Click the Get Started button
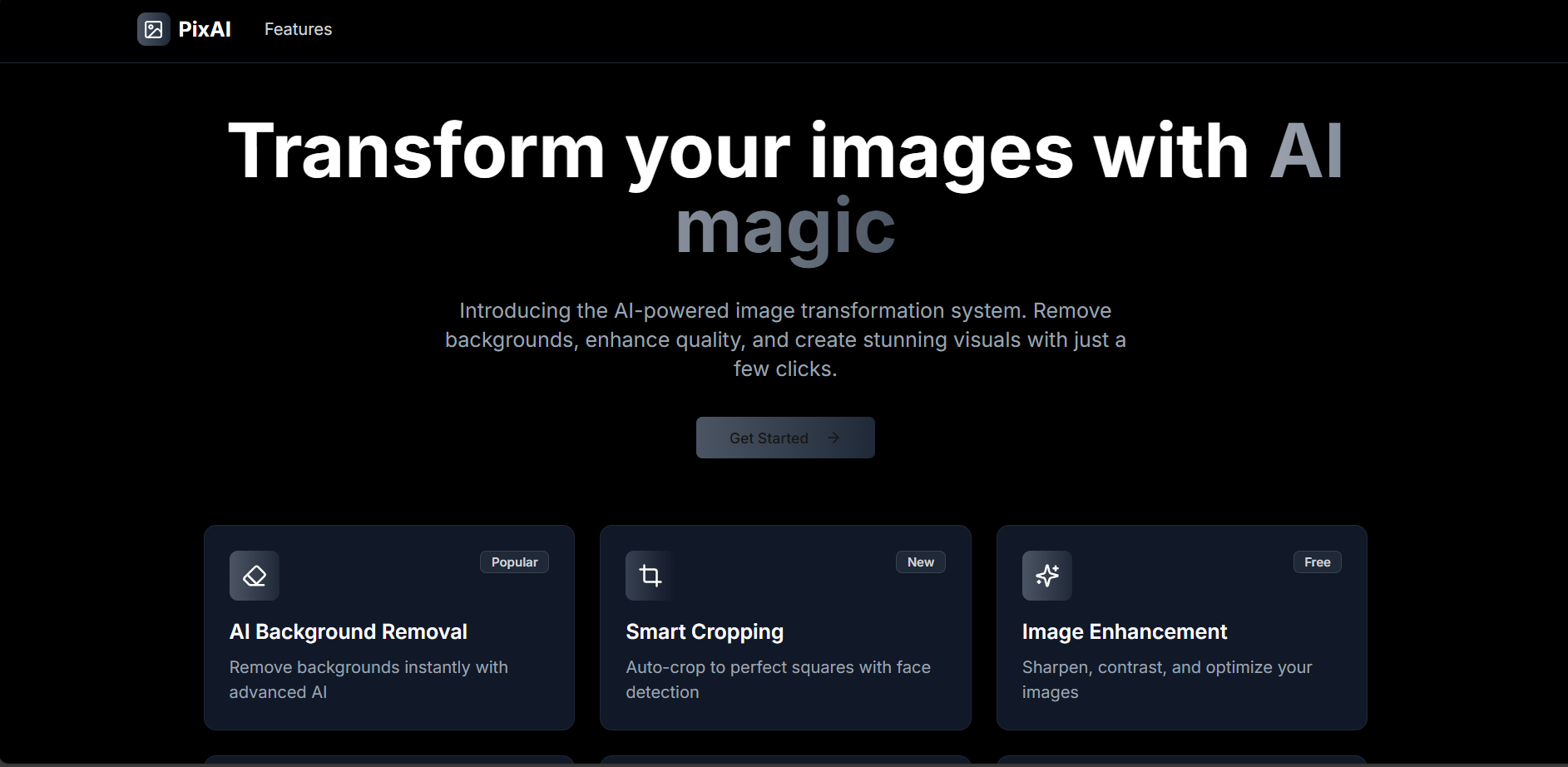 pyautogui.click(x=784, y=438)
